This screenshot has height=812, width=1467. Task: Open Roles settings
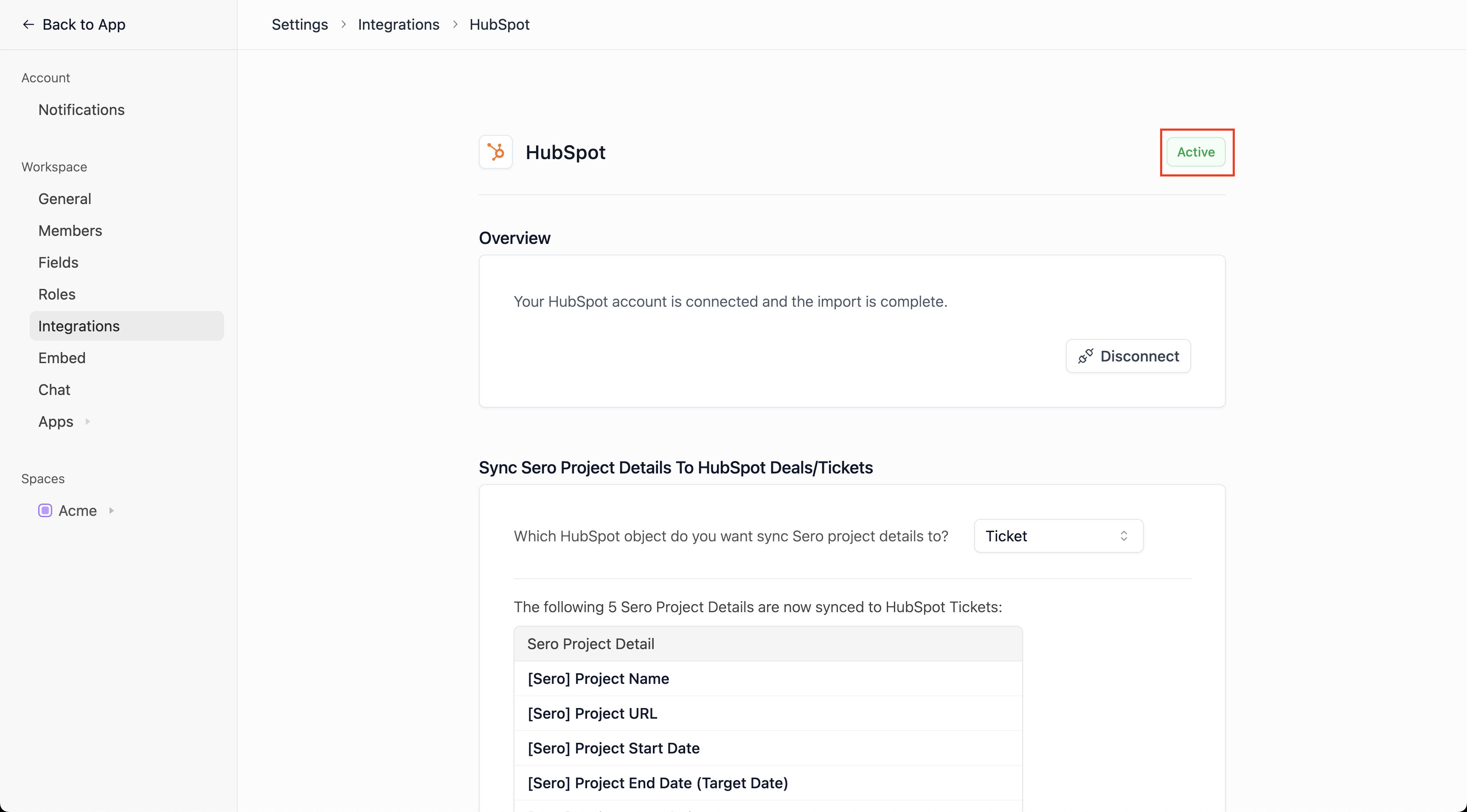tap(57, 294)
